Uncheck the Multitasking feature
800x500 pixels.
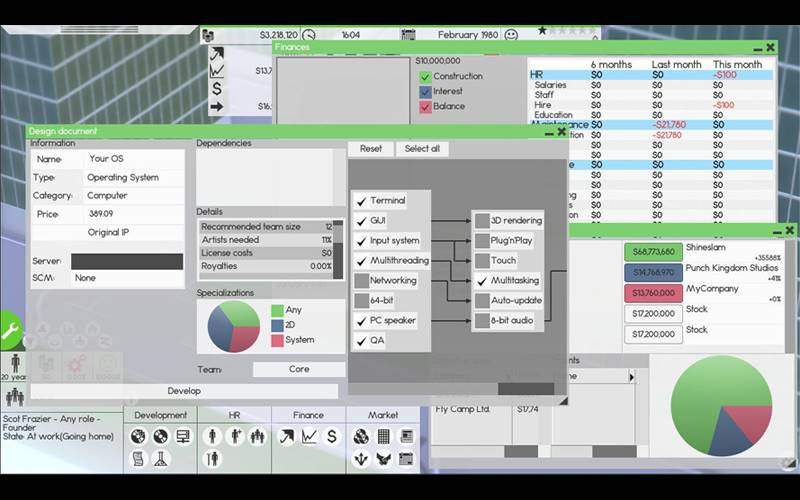[x=482, y=281]
